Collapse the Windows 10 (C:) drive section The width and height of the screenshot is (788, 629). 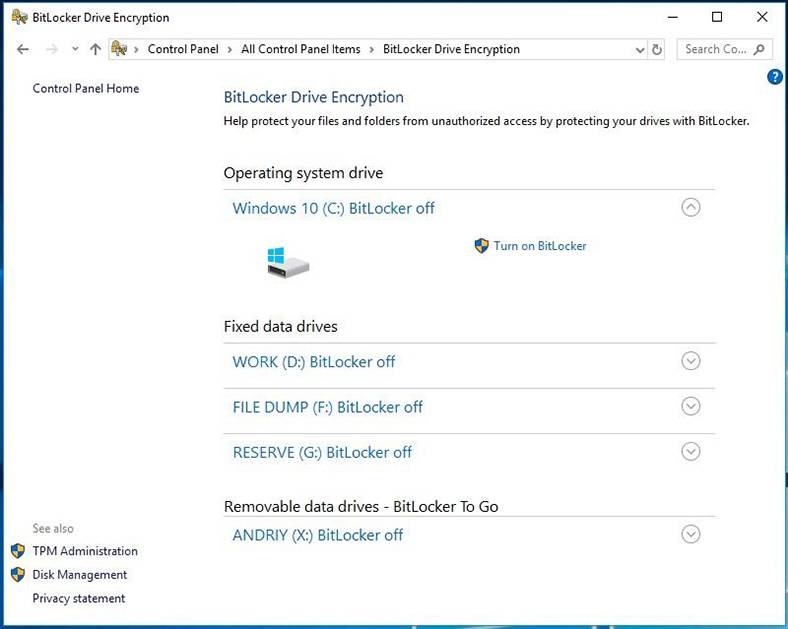(691, 207)
